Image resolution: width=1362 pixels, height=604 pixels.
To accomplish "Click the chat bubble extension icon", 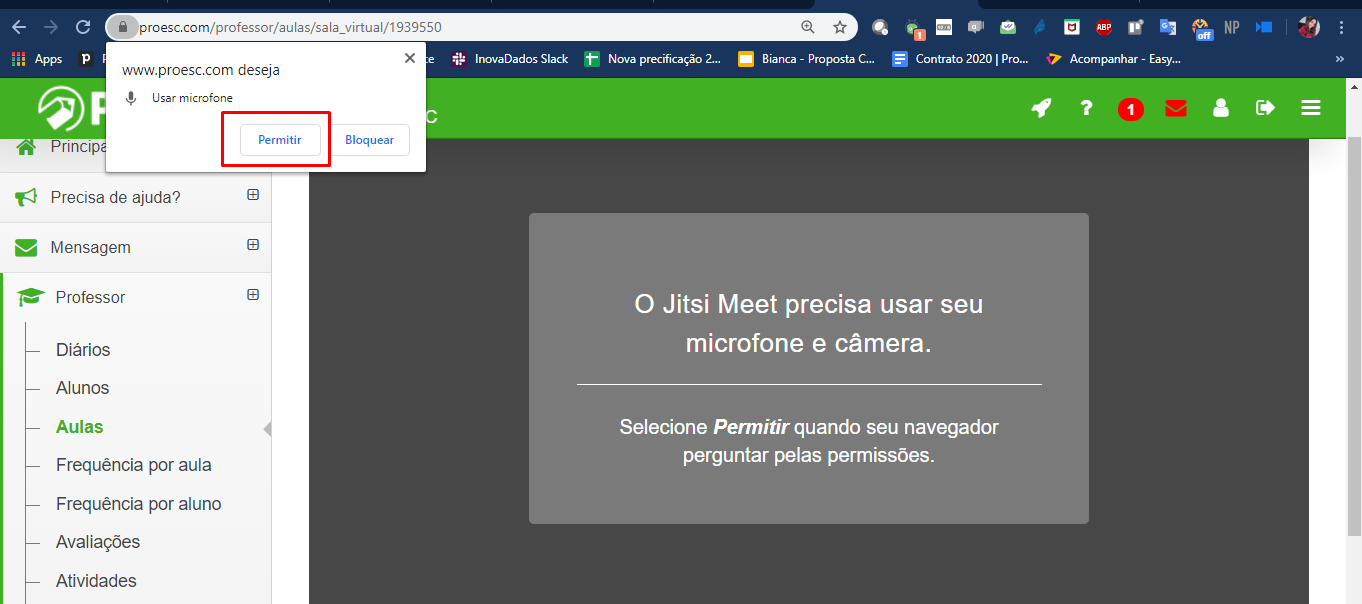I will [976, 27].
